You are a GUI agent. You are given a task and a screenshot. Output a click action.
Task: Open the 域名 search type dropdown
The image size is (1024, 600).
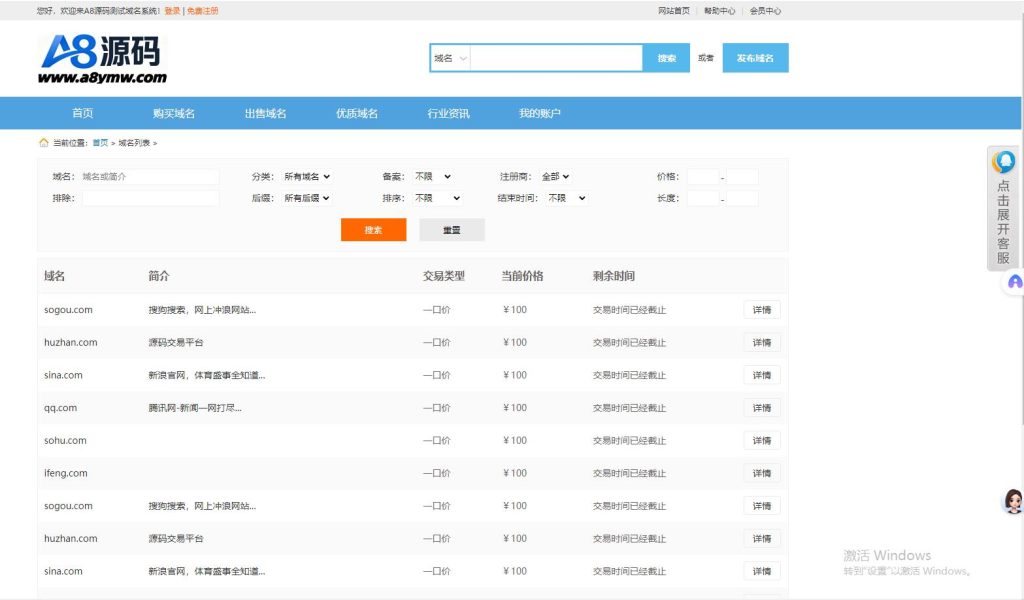click(x=450, y=58)
